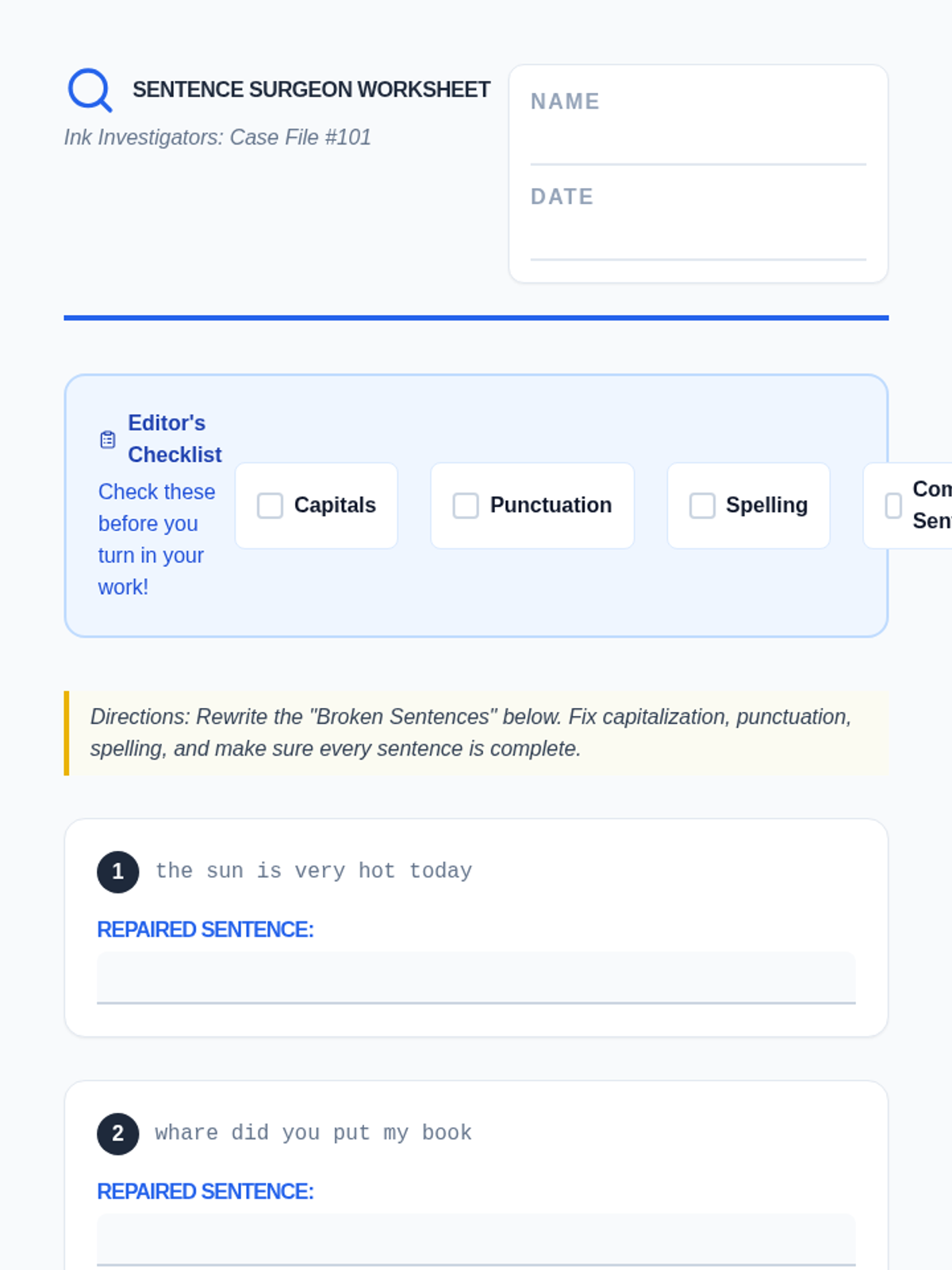The image size is (952, 1270).
Task: Select the Punctuation checklist card label
Action: 551,506
